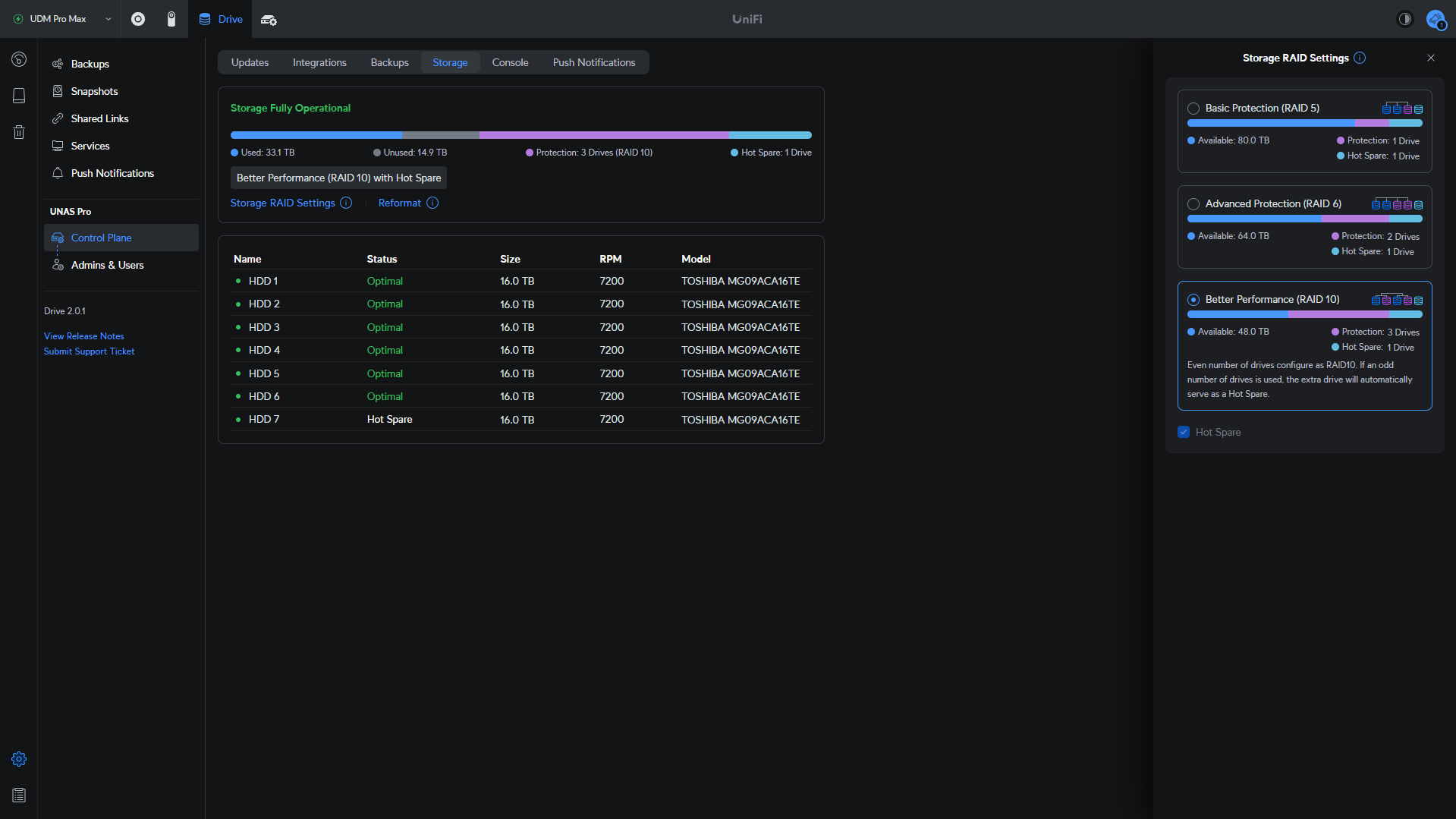Click the RAID 5 drive layout icon
Screen dimensions: 1456x819
click(x=1402, y=108)
